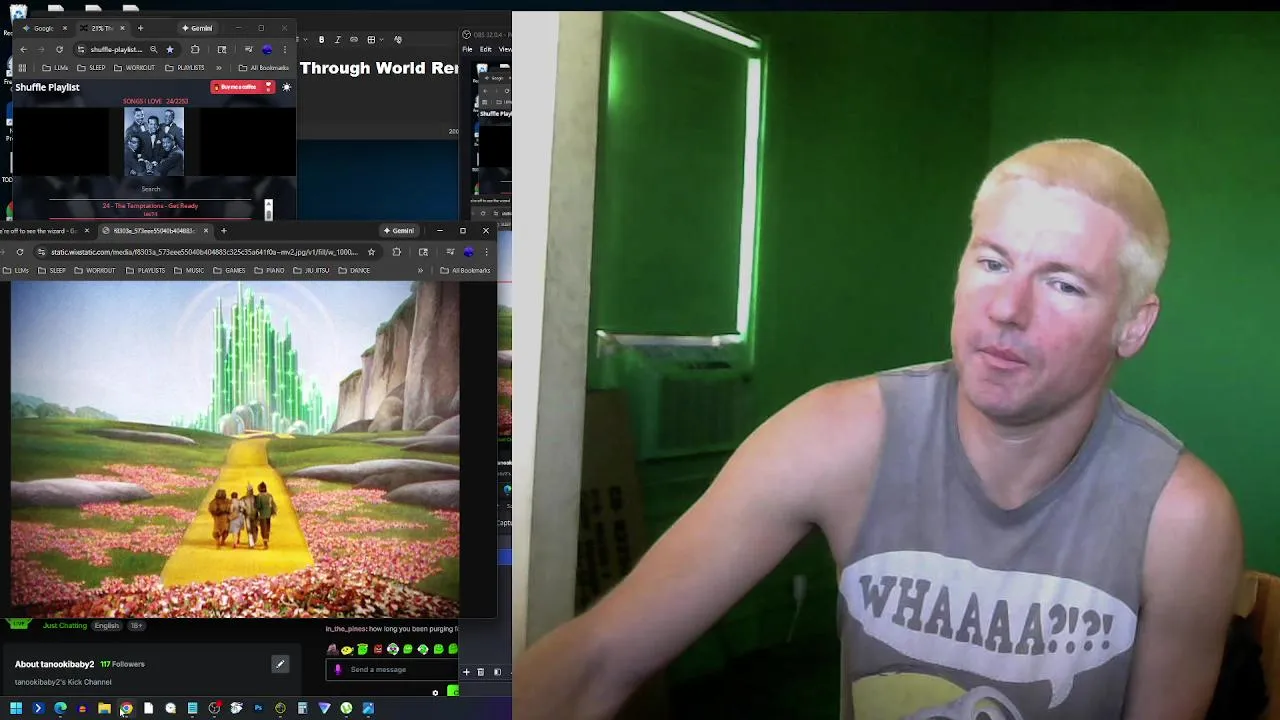Click the 18+ tag on Kick

point(136,626)
